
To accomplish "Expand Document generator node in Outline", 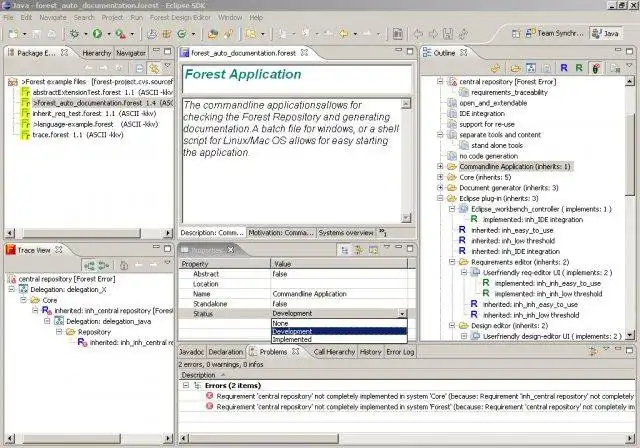I will pos(440,187).
